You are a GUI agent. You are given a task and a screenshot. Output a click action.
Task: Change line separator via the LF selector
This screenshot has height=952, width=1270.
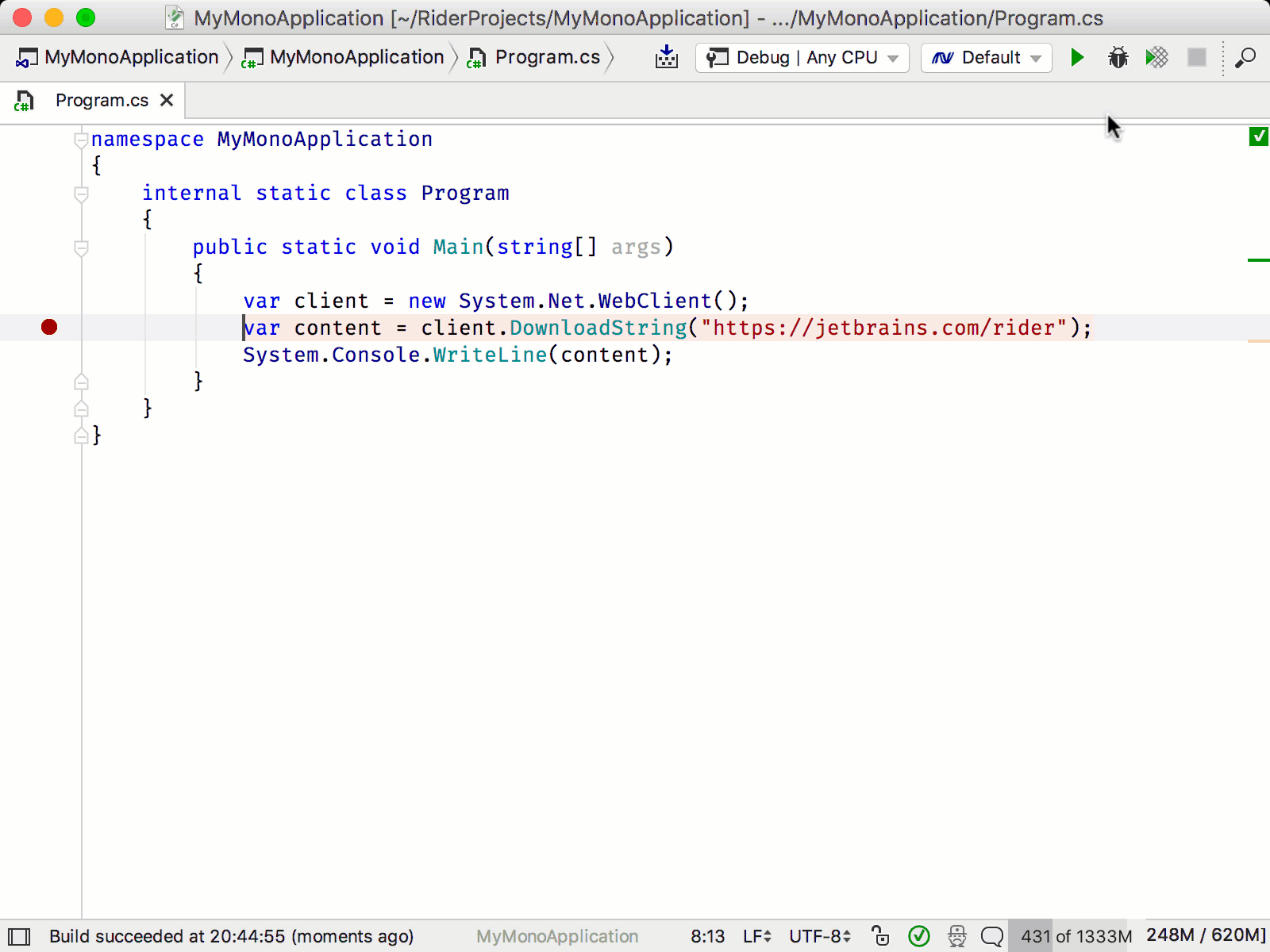point(754,936)
